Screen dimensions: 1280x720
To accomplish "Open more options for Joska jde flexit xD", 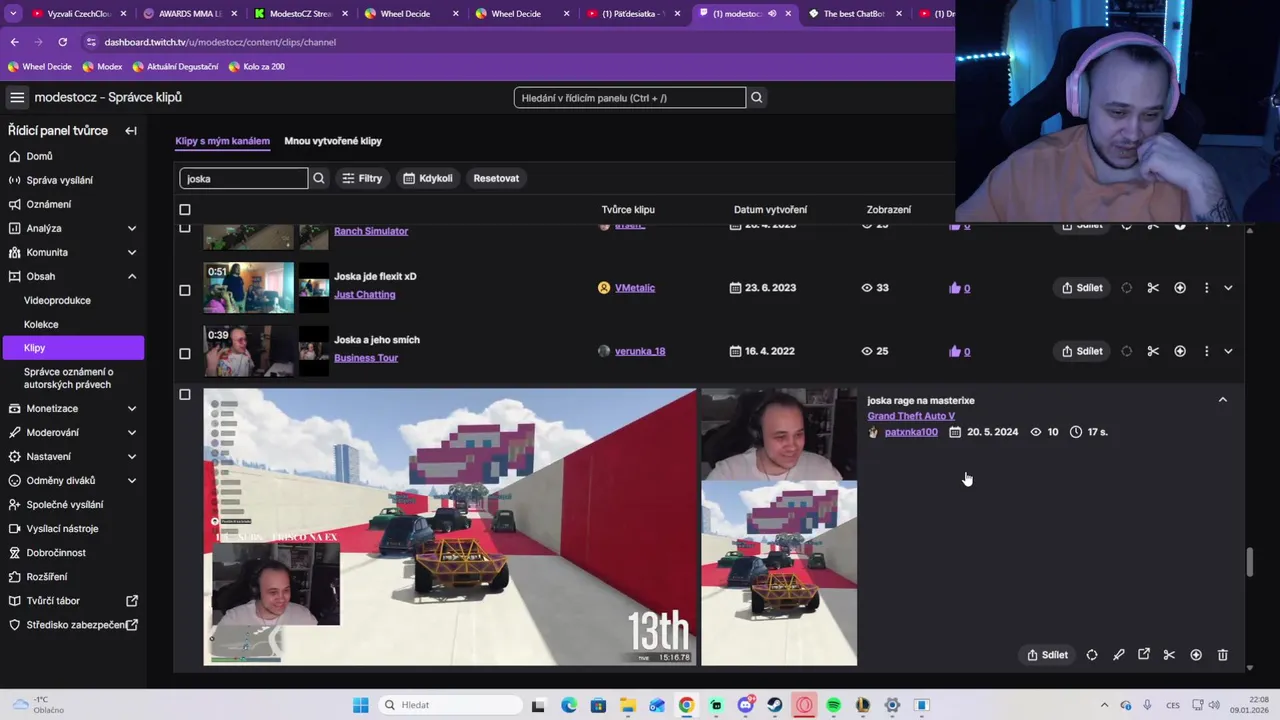I will click(1206, 288).
